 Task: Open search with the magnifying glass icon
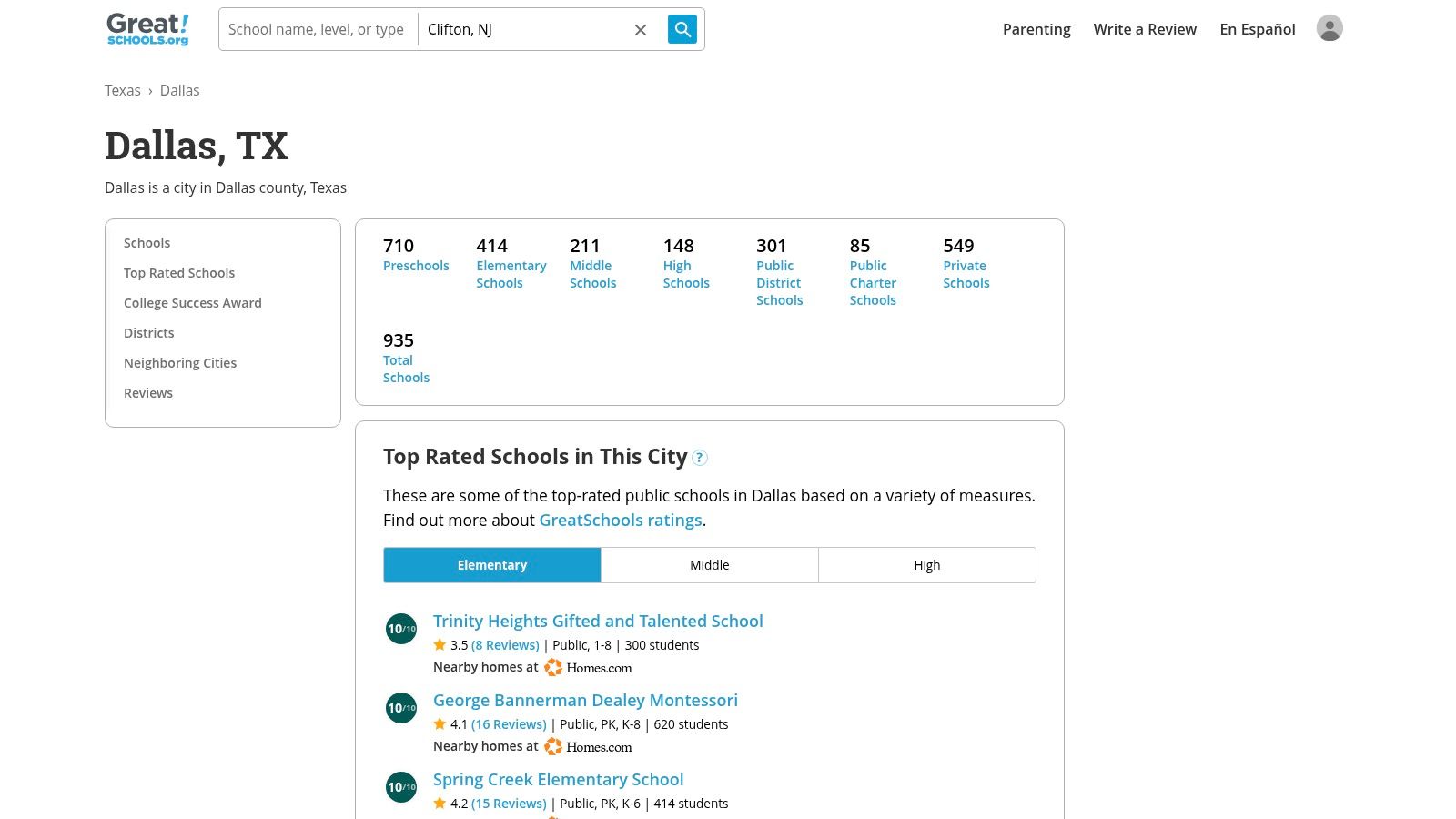click(x=682, y=29)
